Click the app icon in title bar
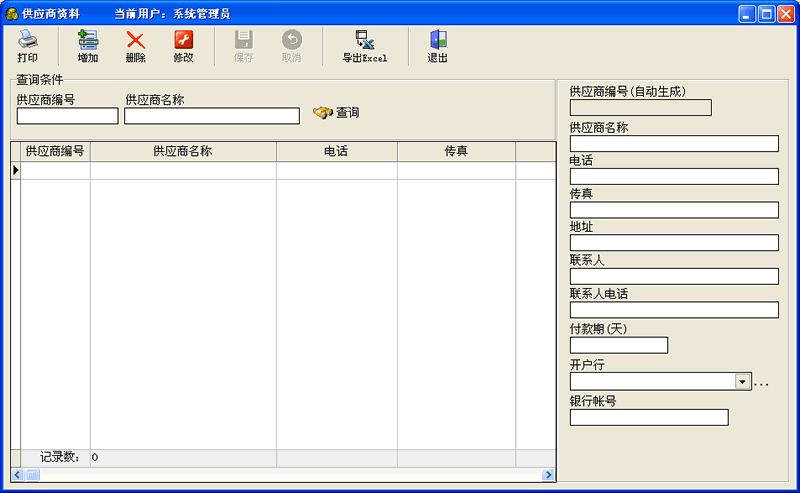 coord(12,14)
